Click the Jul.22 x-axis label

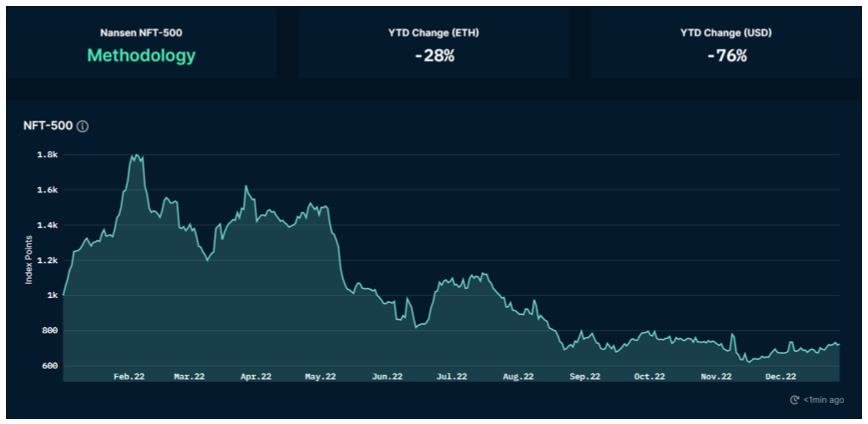452,377
